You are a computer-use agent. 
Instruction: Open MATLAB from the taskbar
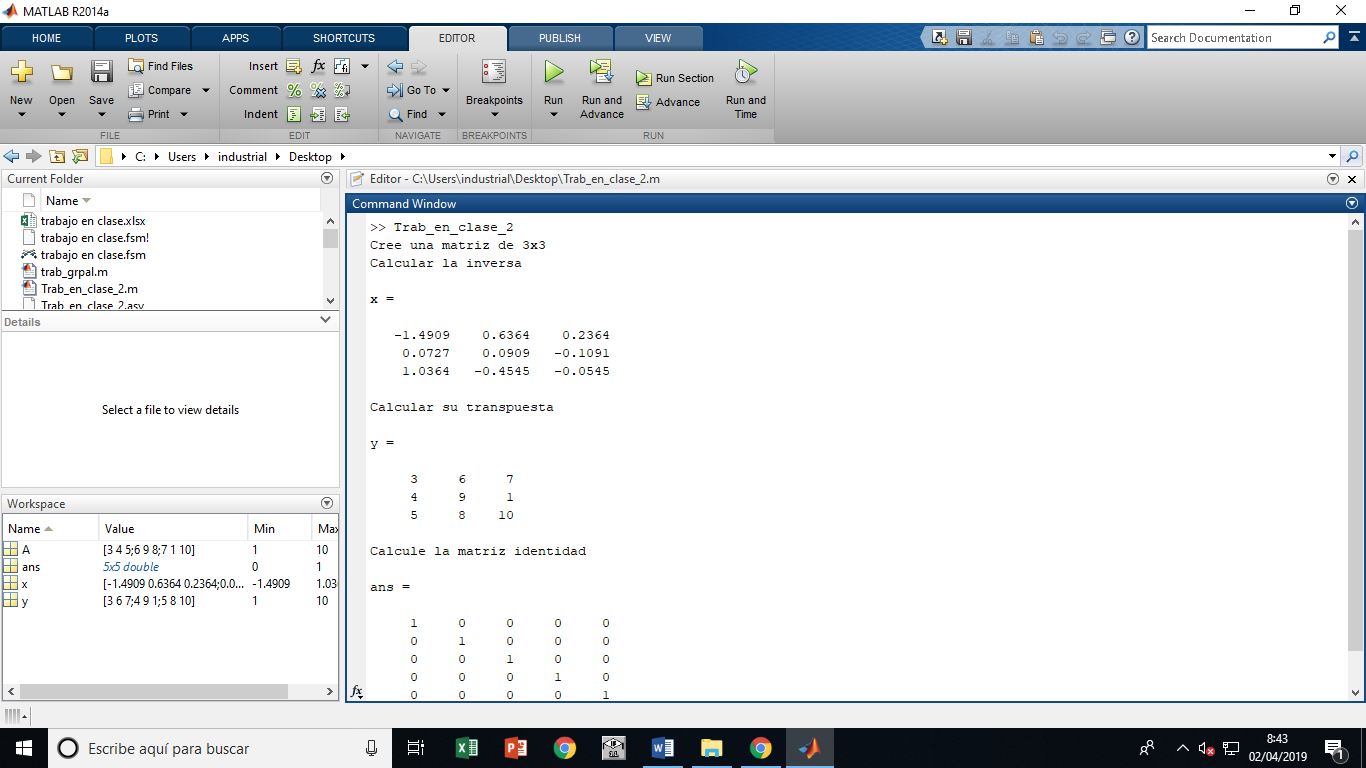(x=810, y=747)
